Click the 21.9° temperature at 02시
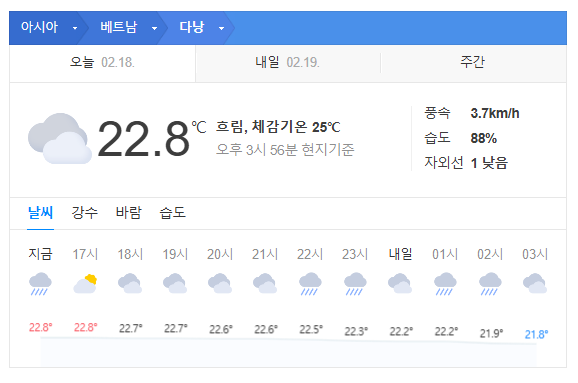 (x=491, y=333)
